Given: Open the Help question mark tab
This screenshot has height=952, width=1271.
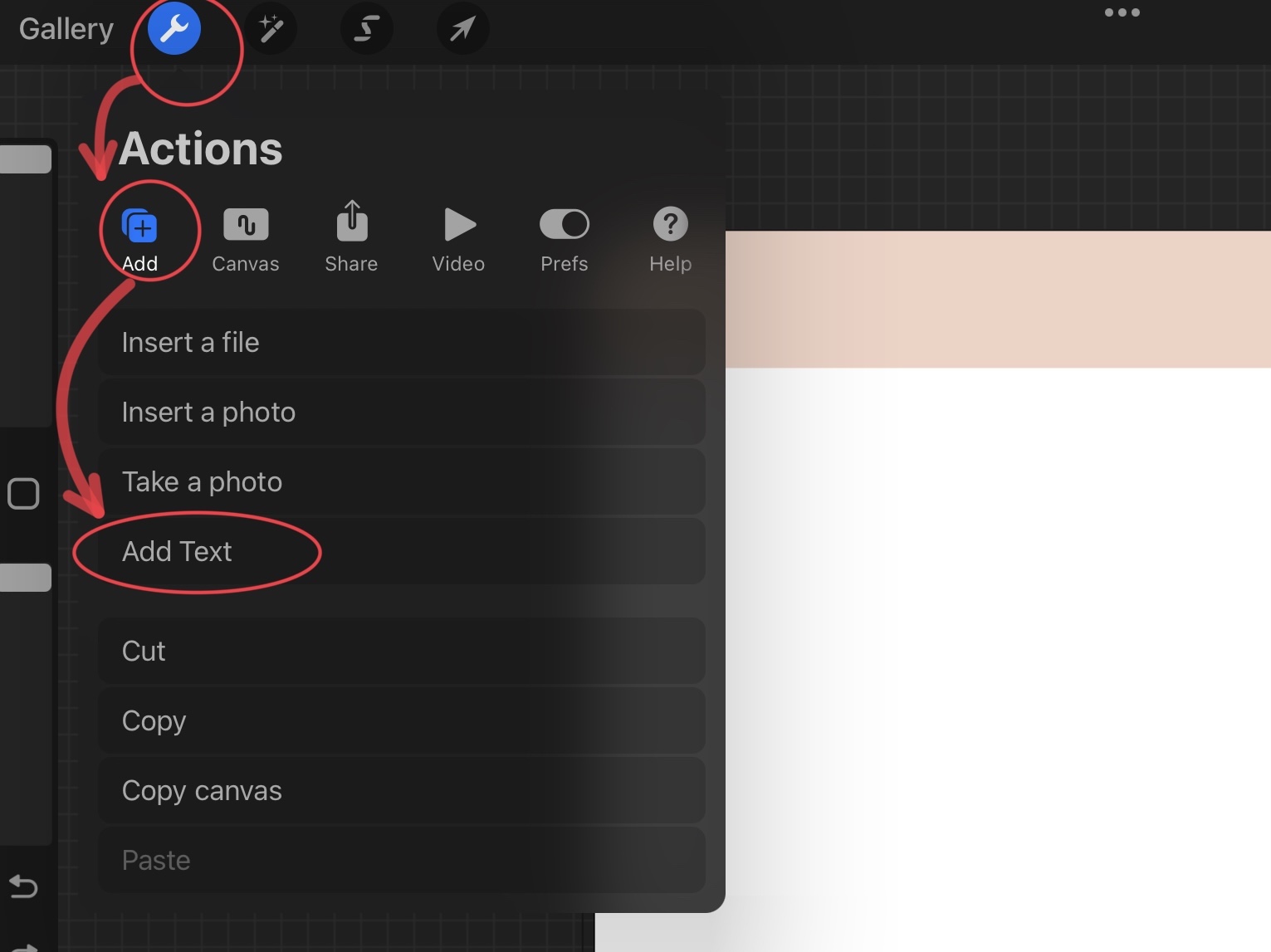Looking at the screenshot, I should tap(670, 237).
